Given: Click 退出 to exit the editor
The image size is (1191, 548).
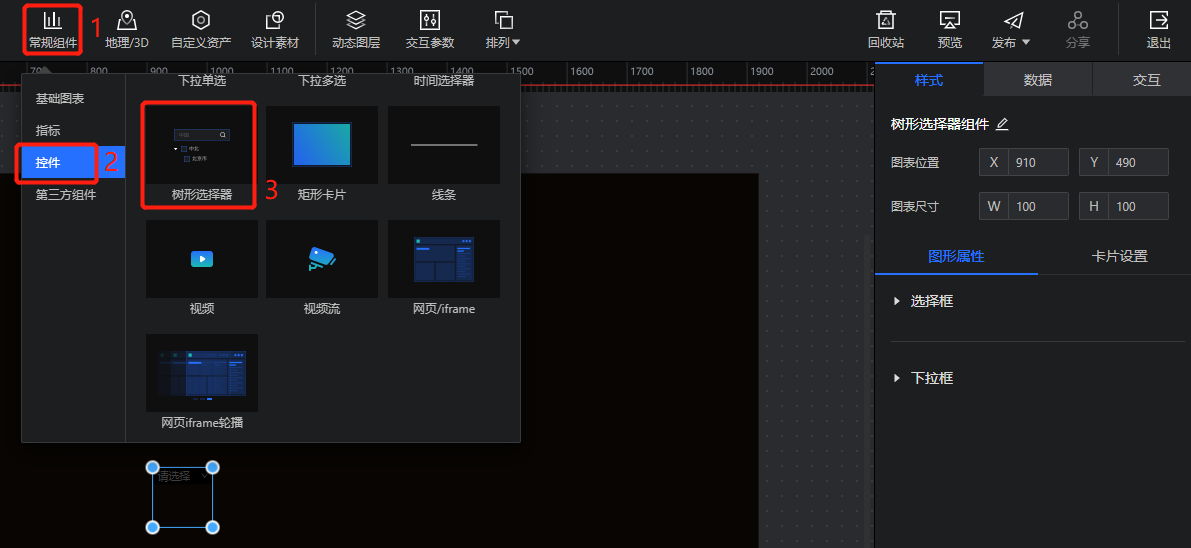Looking at the screenshot, I should pos(1158,30).
